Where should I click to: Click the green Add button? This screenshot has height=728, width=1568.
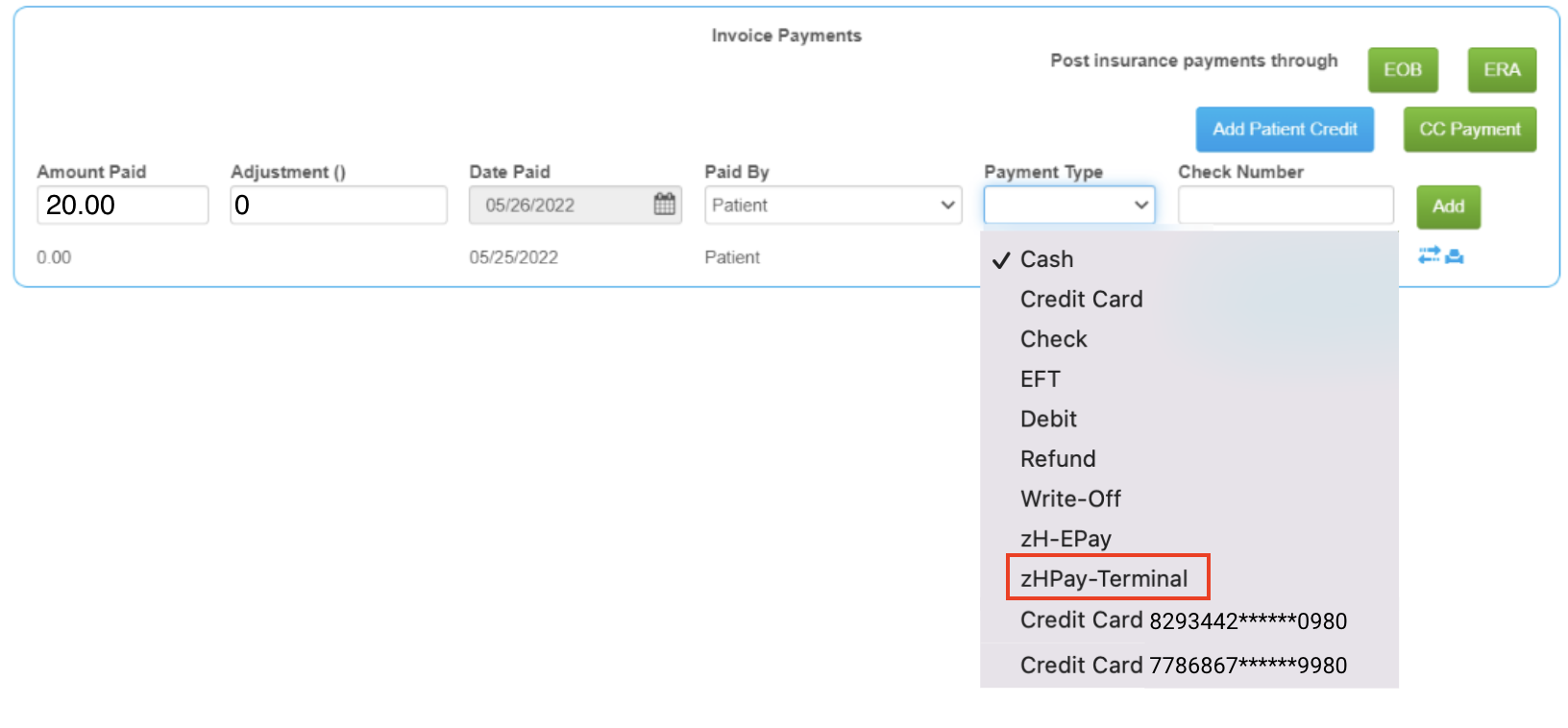pyautogui.click(x=1449, y=206)
